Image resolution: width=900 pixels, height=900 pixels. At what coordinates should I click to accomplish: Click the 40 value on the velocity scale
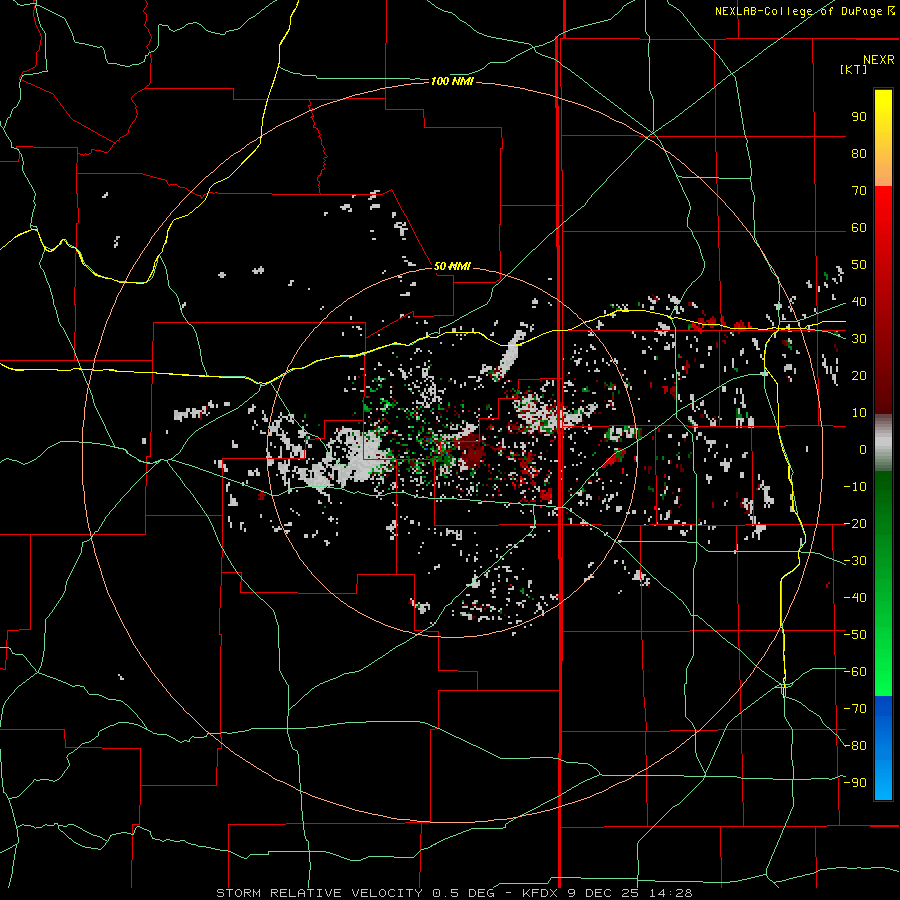[x=859, y=301]
